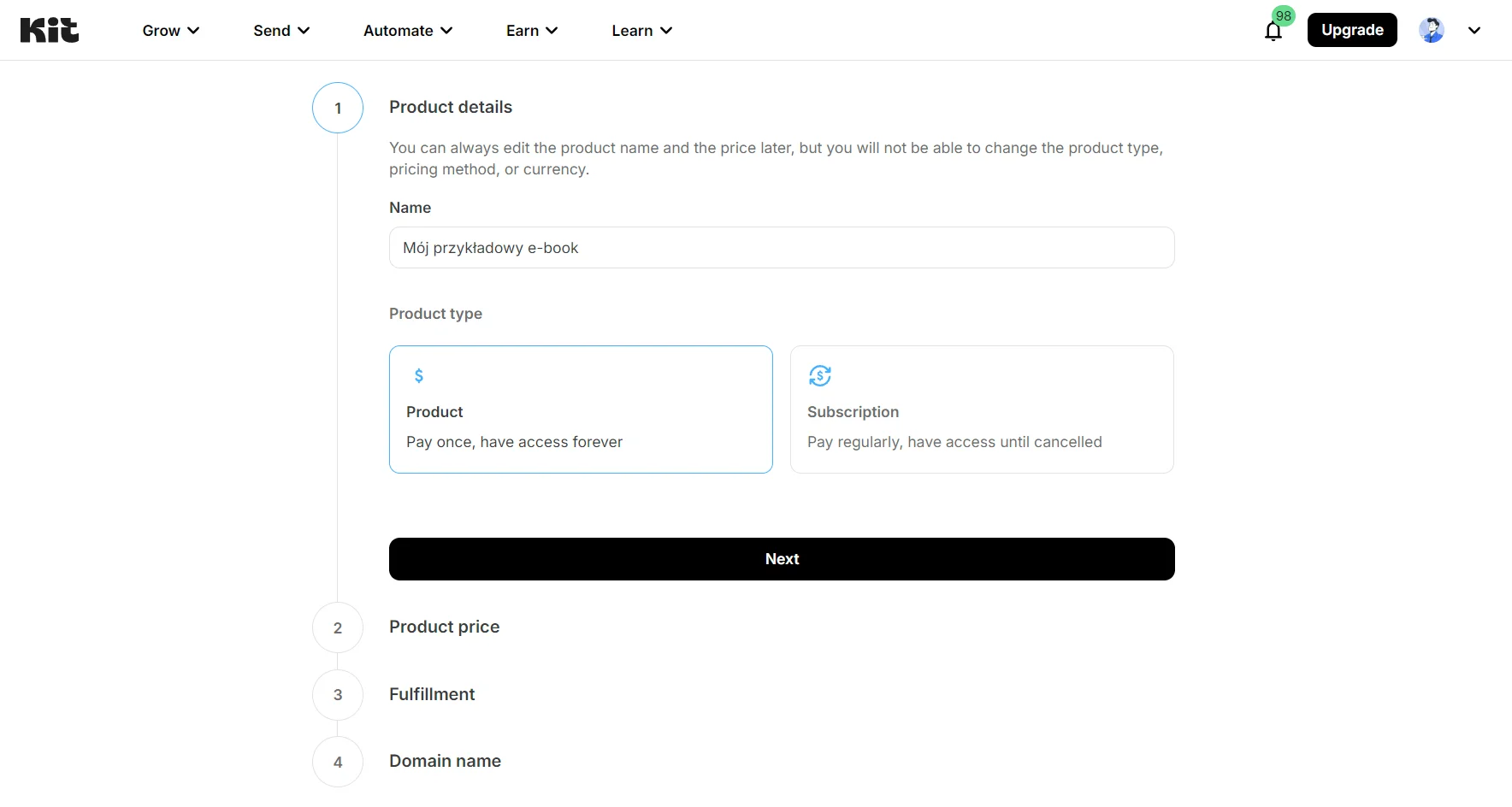Image resolution: width=1512 pixels, height=807 pixels.
Task: Open the Earn menu
Action: point(531,31)
